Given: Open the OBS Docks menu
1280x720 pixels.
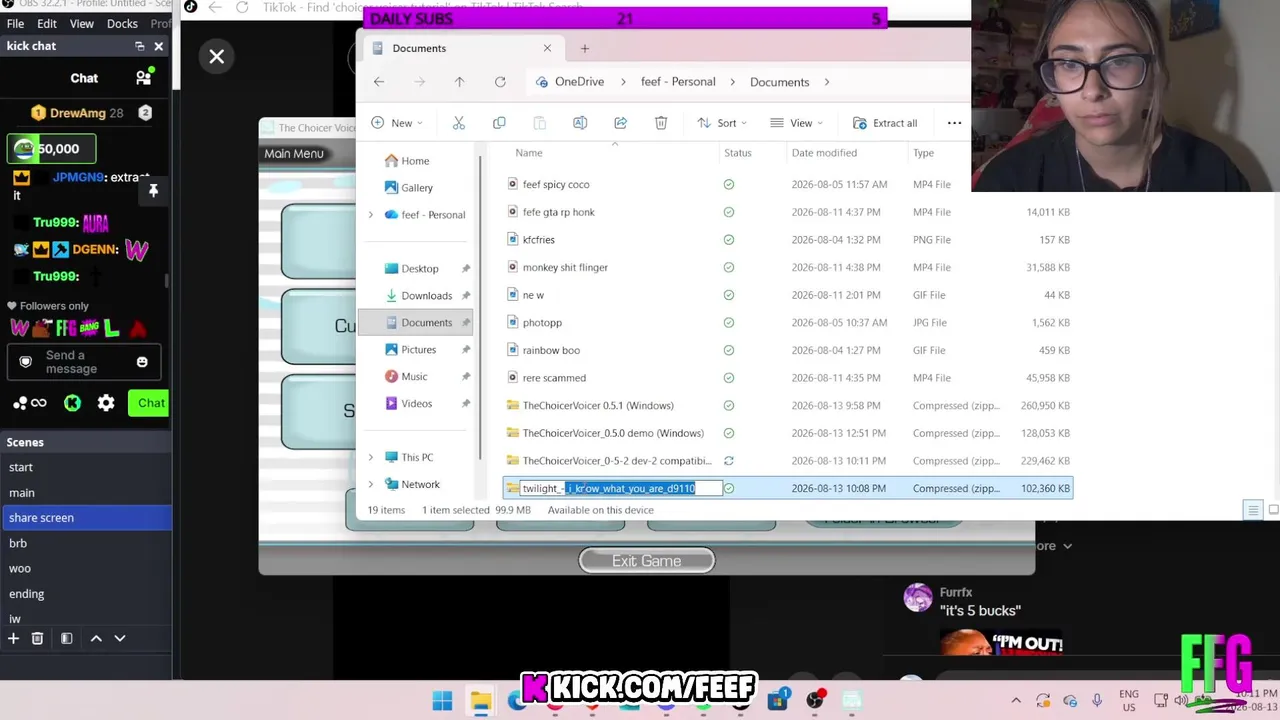Looking at the screenshot, I should tap(122, 24).
